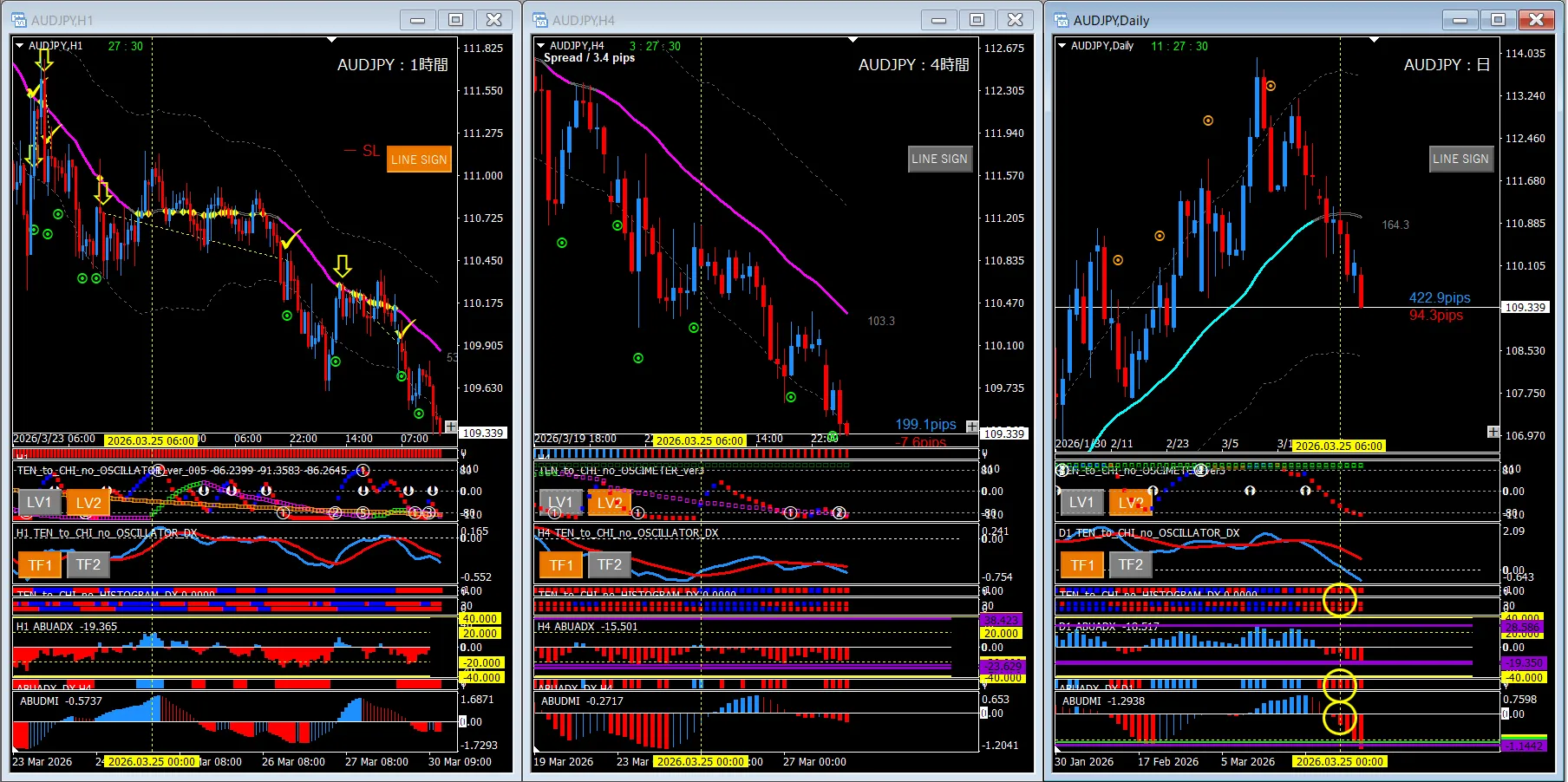Click the yellow checkmark near H1 109.905 level
Screen dimensions: 1568x782
coord(405,329)
